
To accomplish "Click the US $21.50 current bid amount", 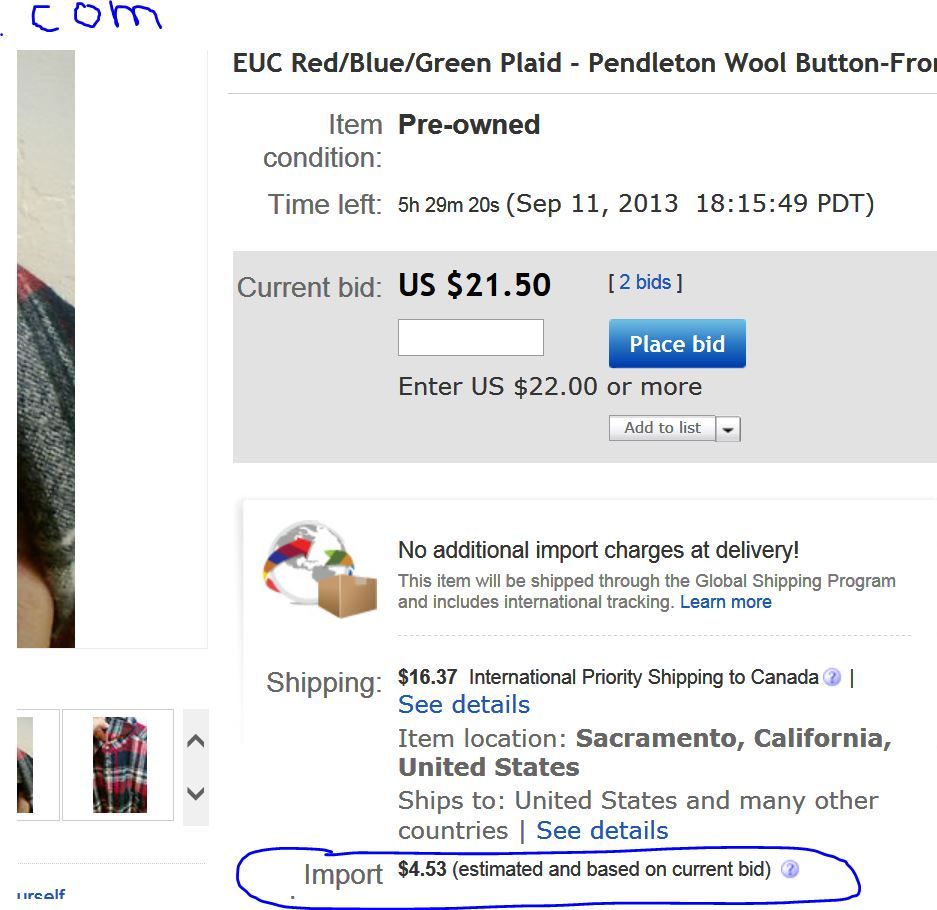I will [474, 286].
